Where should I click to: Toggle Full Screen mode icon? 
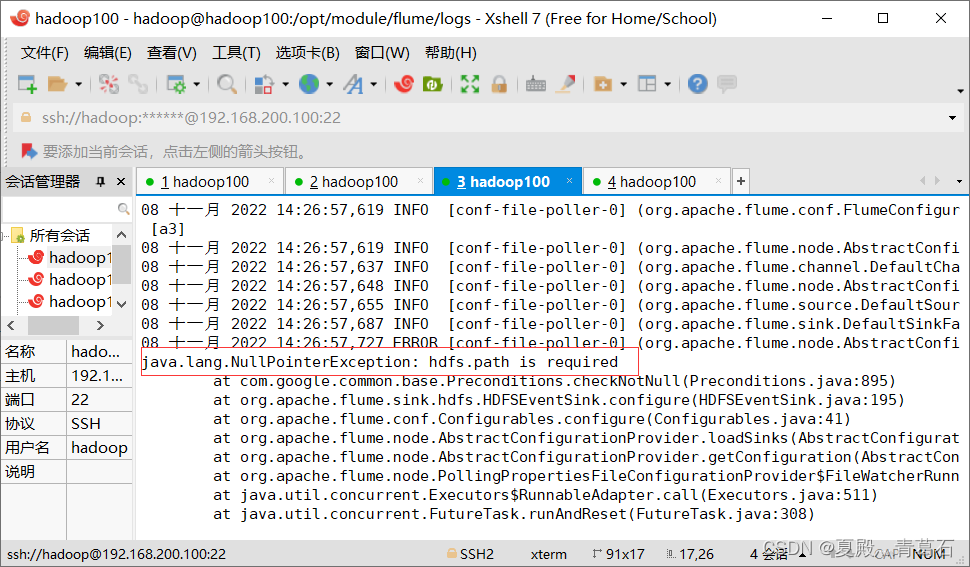click(470, 84)
